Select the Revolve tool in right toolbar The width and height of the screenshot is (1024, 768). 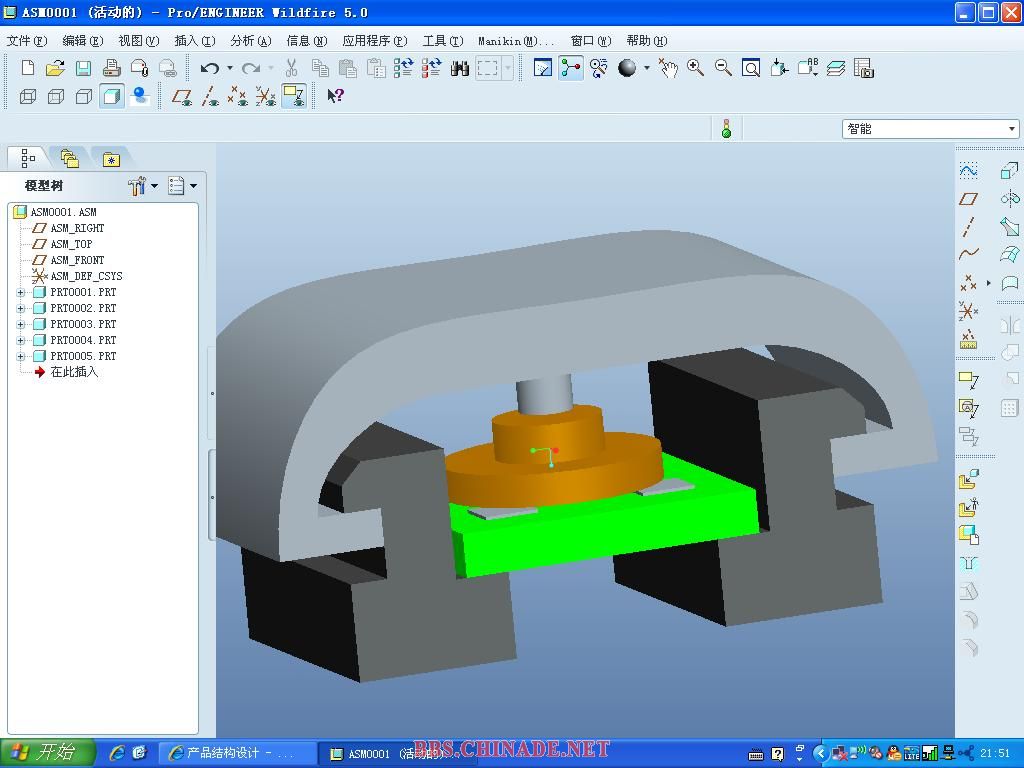1010,199
